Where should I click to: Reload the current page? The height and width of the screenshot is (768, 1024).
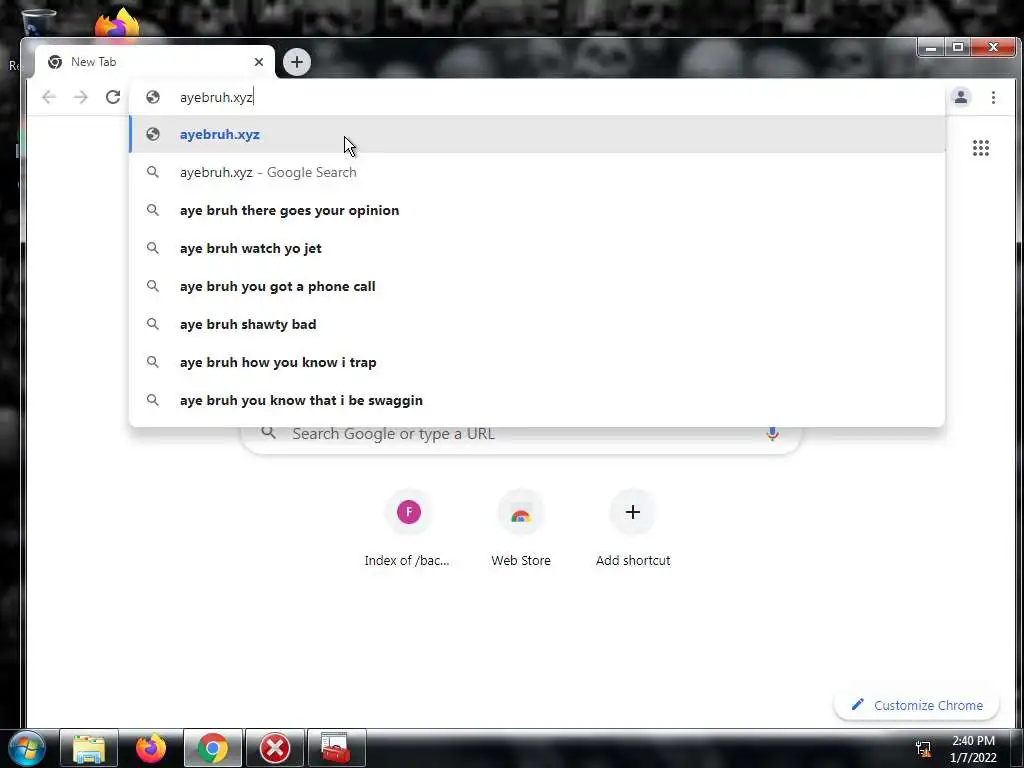113,97
